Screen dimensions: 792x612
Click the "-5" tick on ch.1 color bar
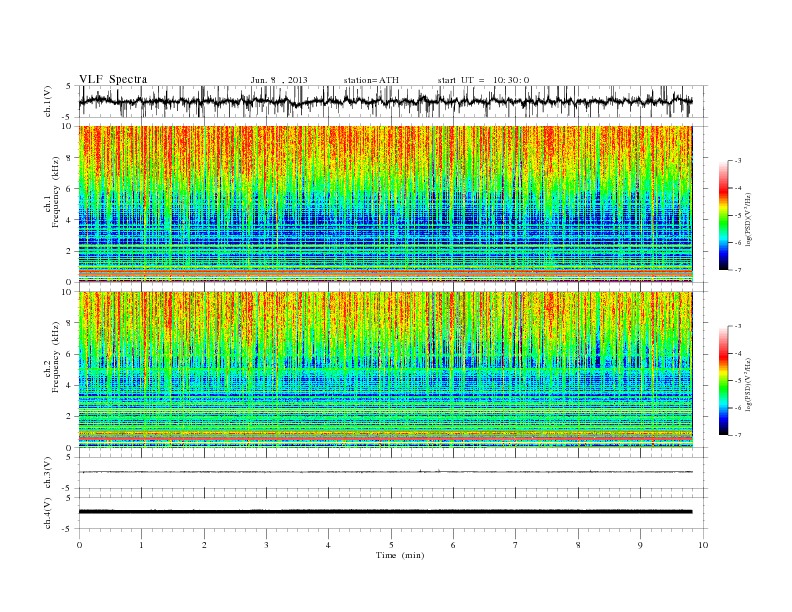pos(737,216)
